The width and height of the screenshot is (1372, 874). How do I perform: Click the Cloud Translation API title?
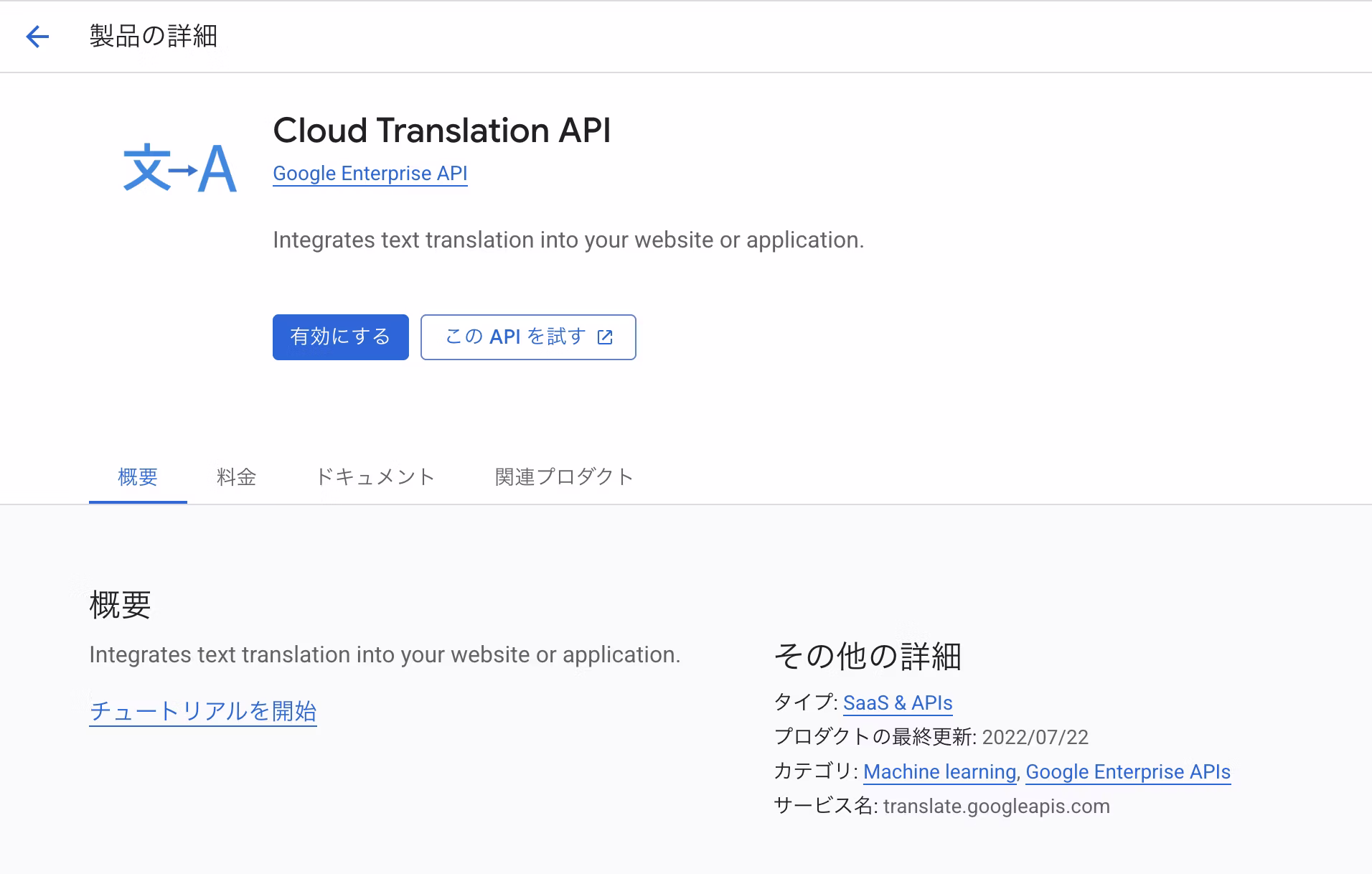[x=441, y=131]
